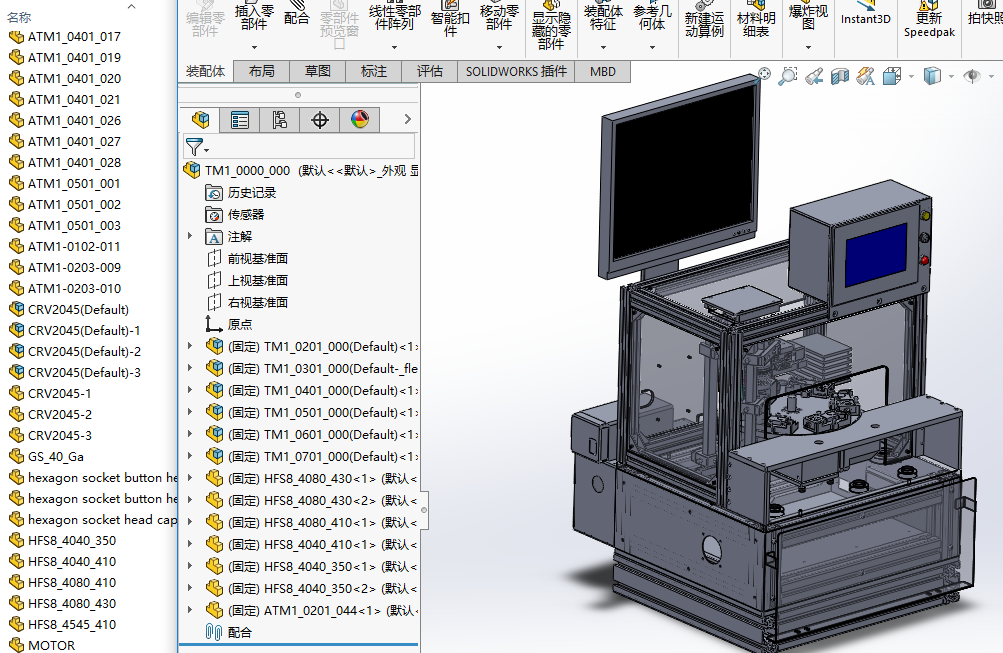Switch to the 草图 ribbon tab

pos(318,71)
